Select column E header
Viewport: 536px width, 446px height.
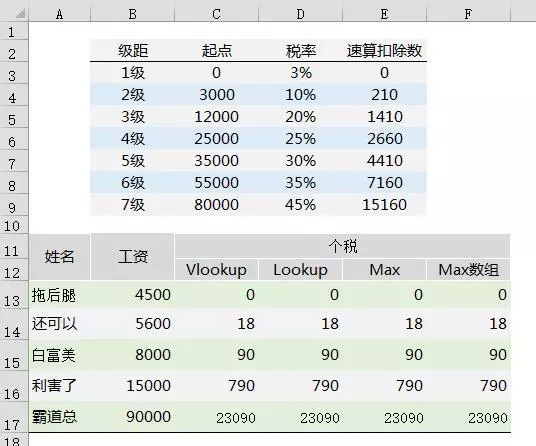point(384,14)
